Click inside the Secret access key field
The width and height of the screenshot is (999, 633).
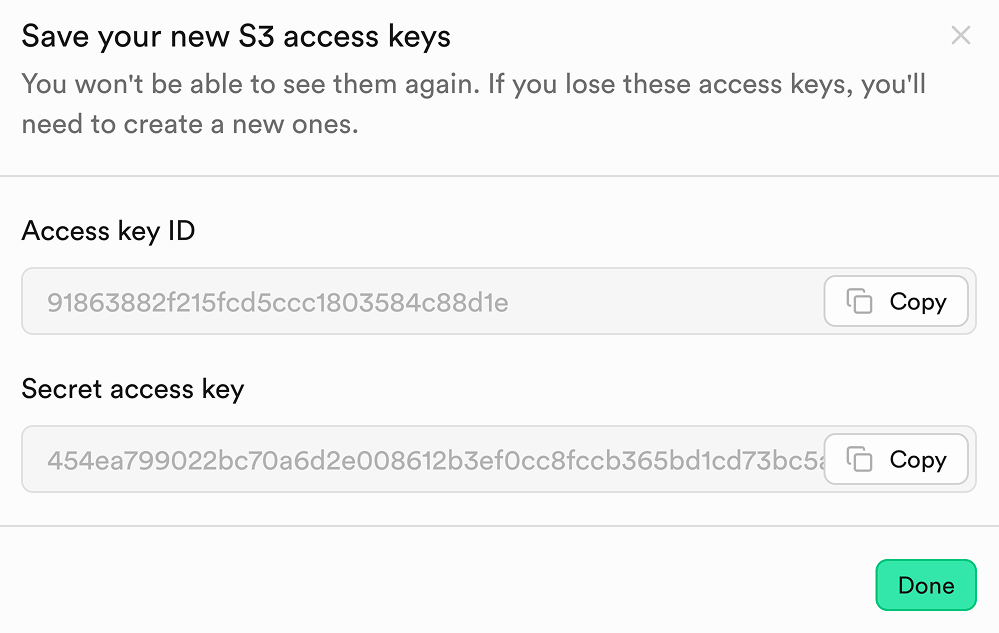click(x=400, y=459)
